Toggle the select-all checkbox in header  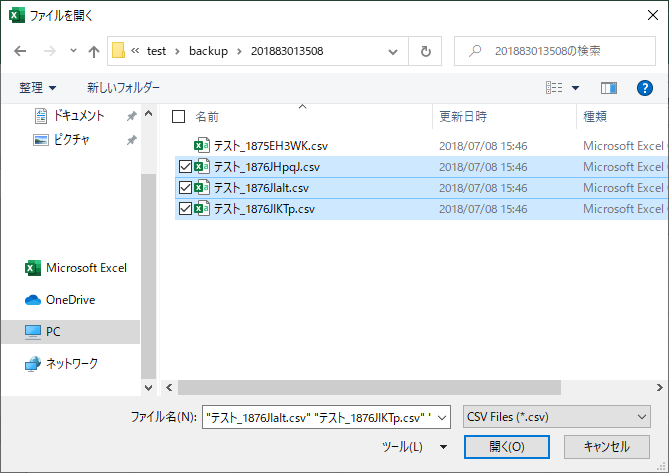click(x=179, y=117)
